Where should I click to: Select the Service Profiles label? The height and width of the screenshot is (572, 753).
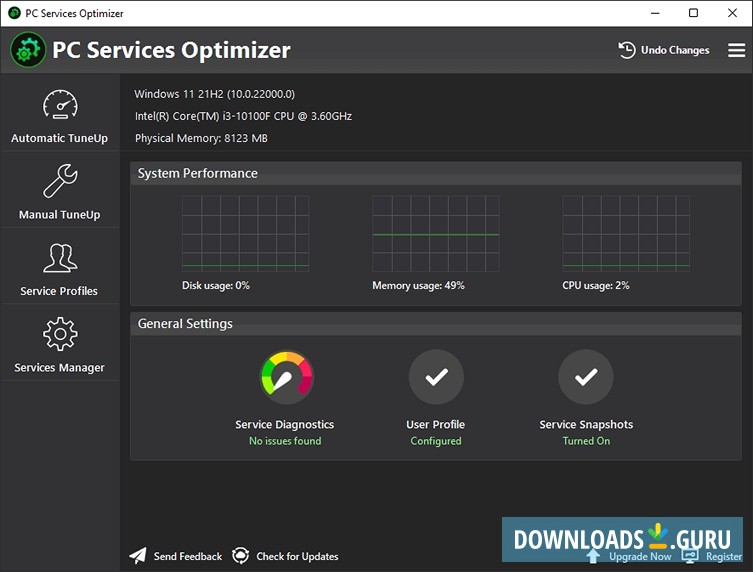pyautogui.click(x=59, y=291)
